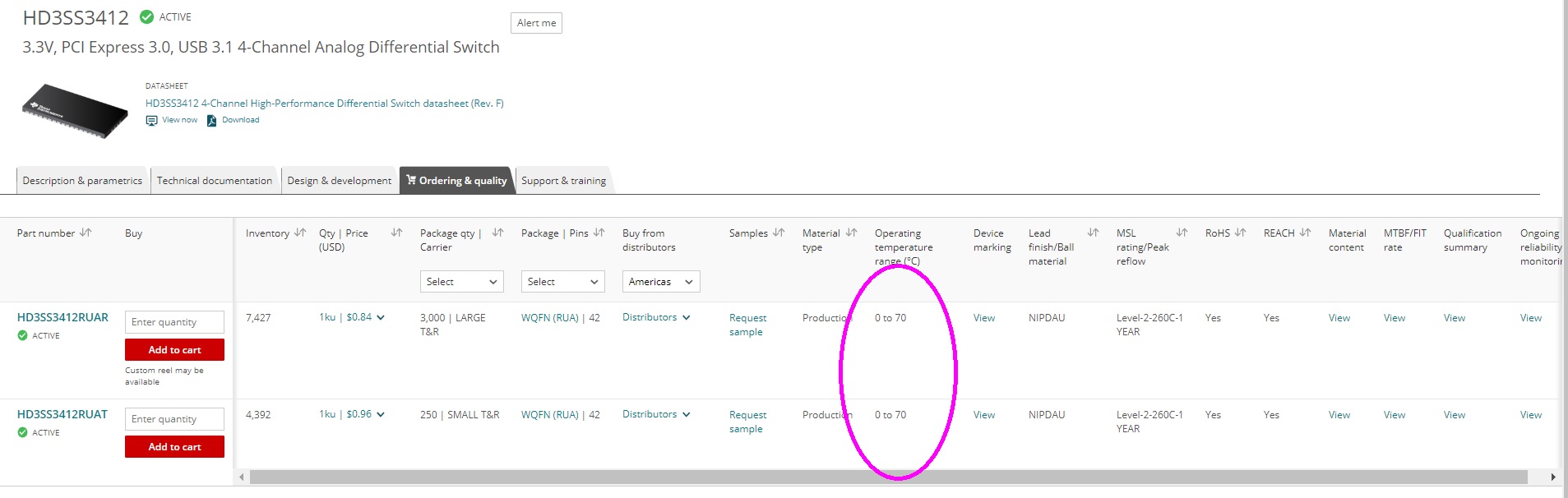Sort by Qty | Price column

coord(396,233)
